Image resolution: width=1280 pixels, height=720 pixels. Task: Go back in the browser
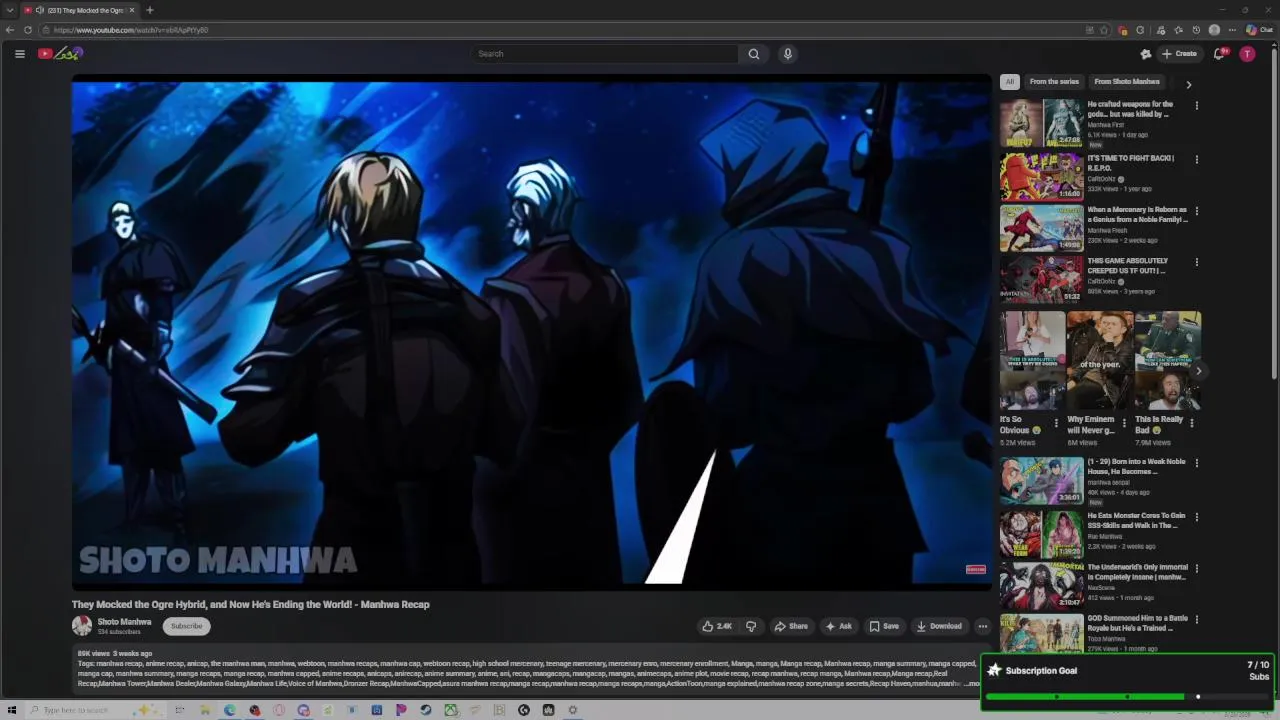click(x=10, y=30)
